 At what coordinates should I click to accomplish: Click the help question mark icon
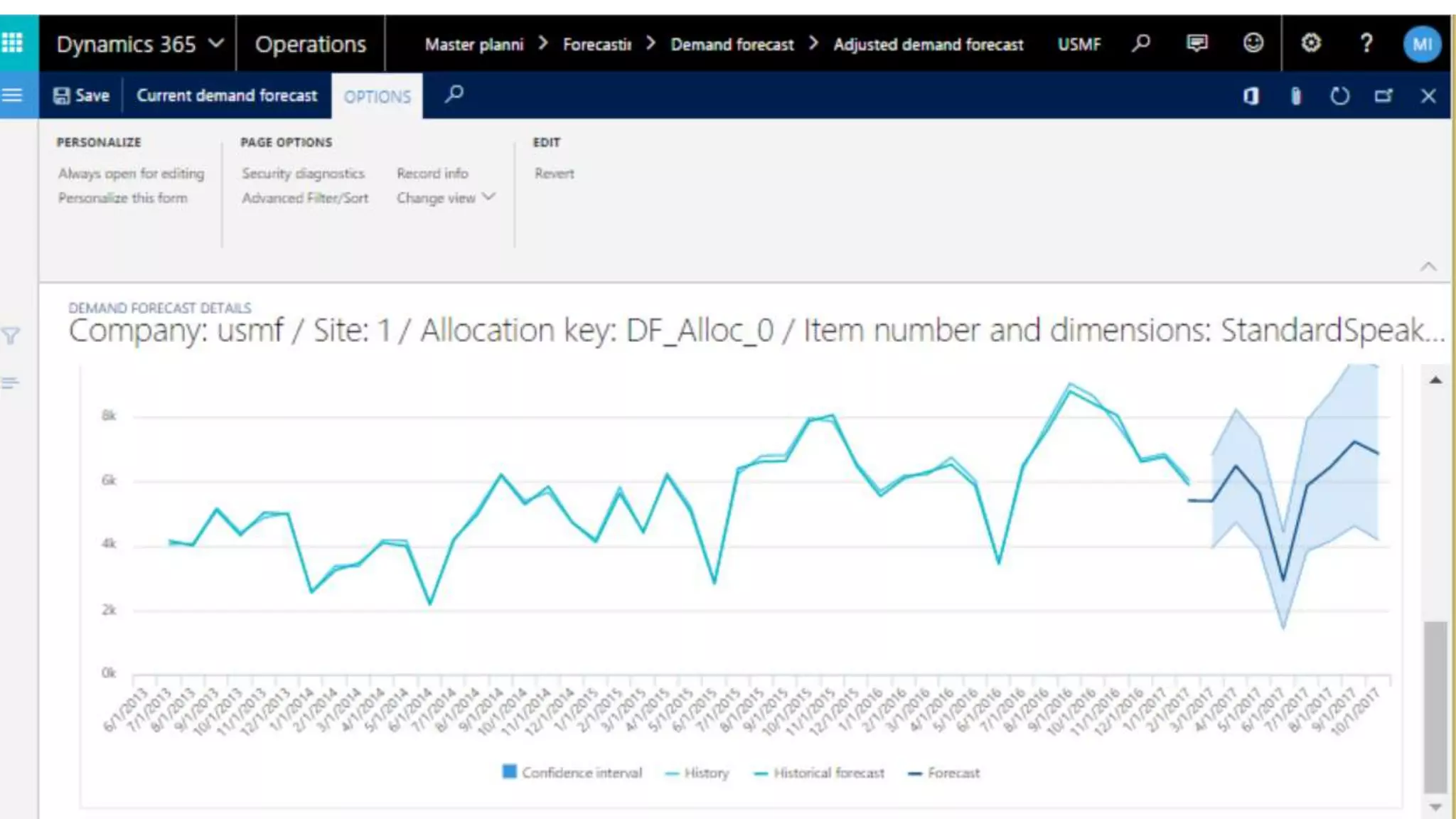1366,43
